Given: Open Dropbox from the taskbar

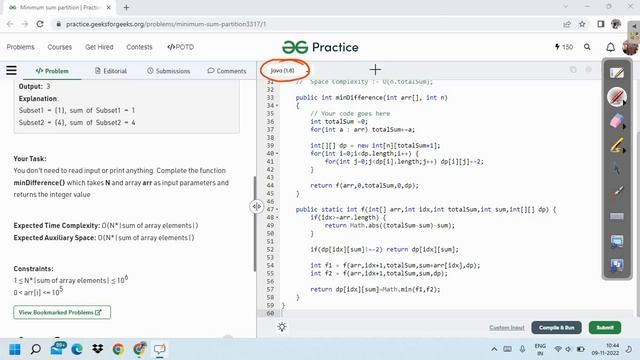Looking at the screenshot, I should (98, 349).
